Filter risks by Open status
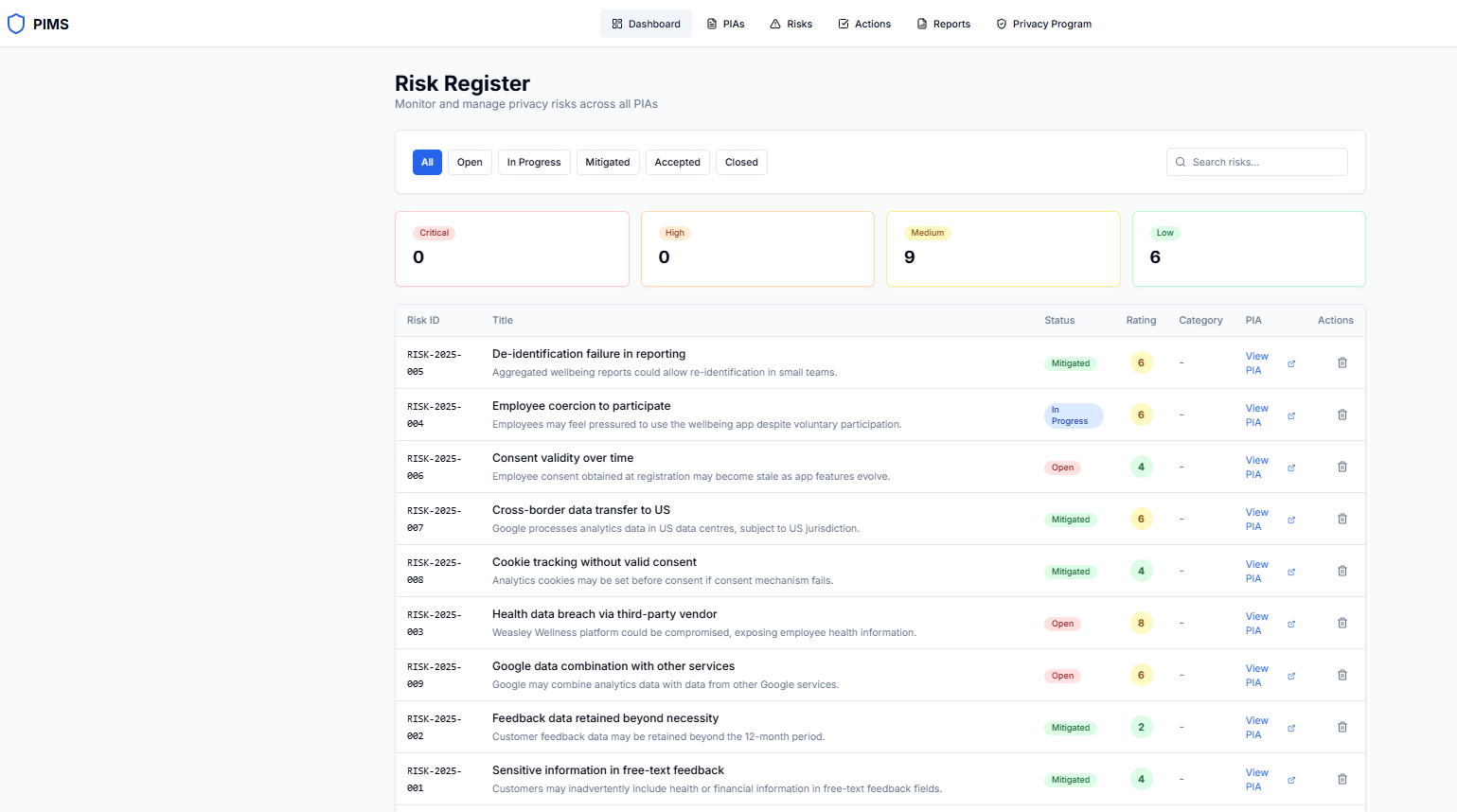 [470, 162]
